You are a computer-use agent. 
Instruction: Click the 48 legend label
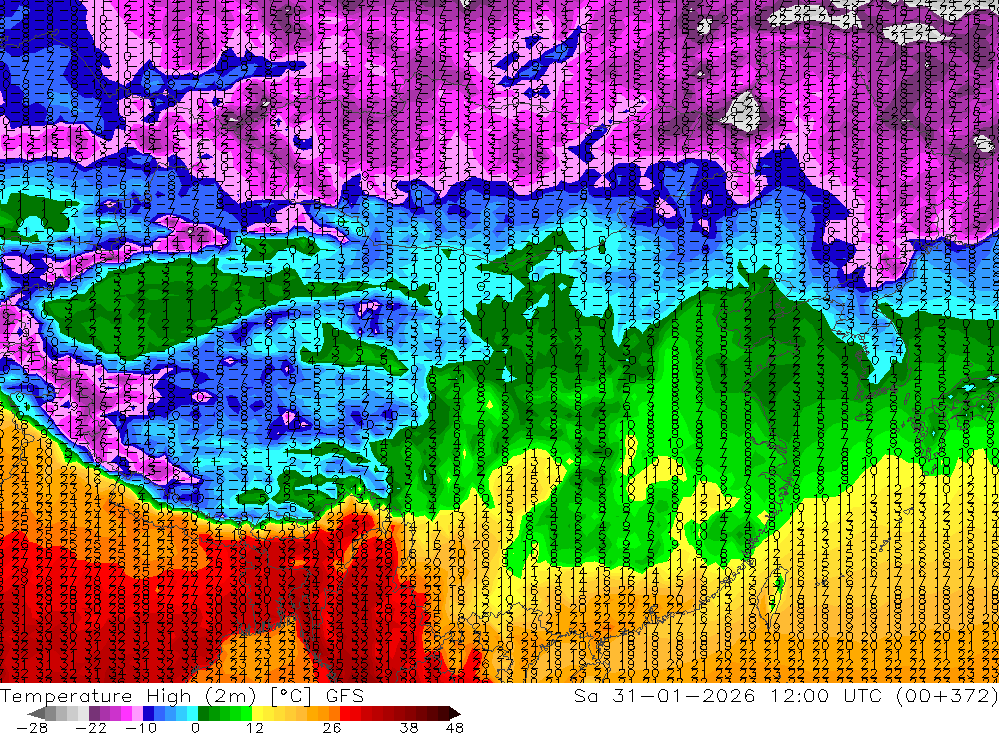(x=455, y=727)
